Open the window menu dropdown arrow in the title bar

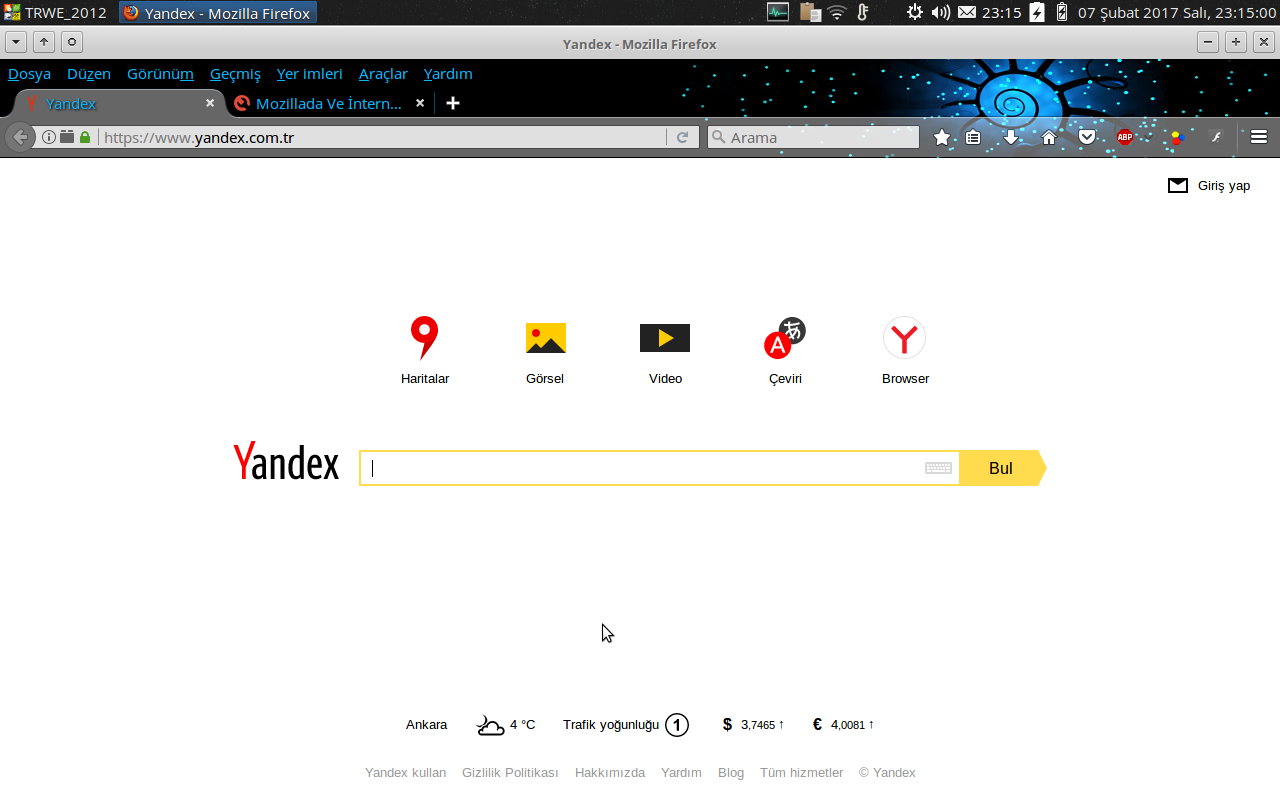[x=16, y=42]
